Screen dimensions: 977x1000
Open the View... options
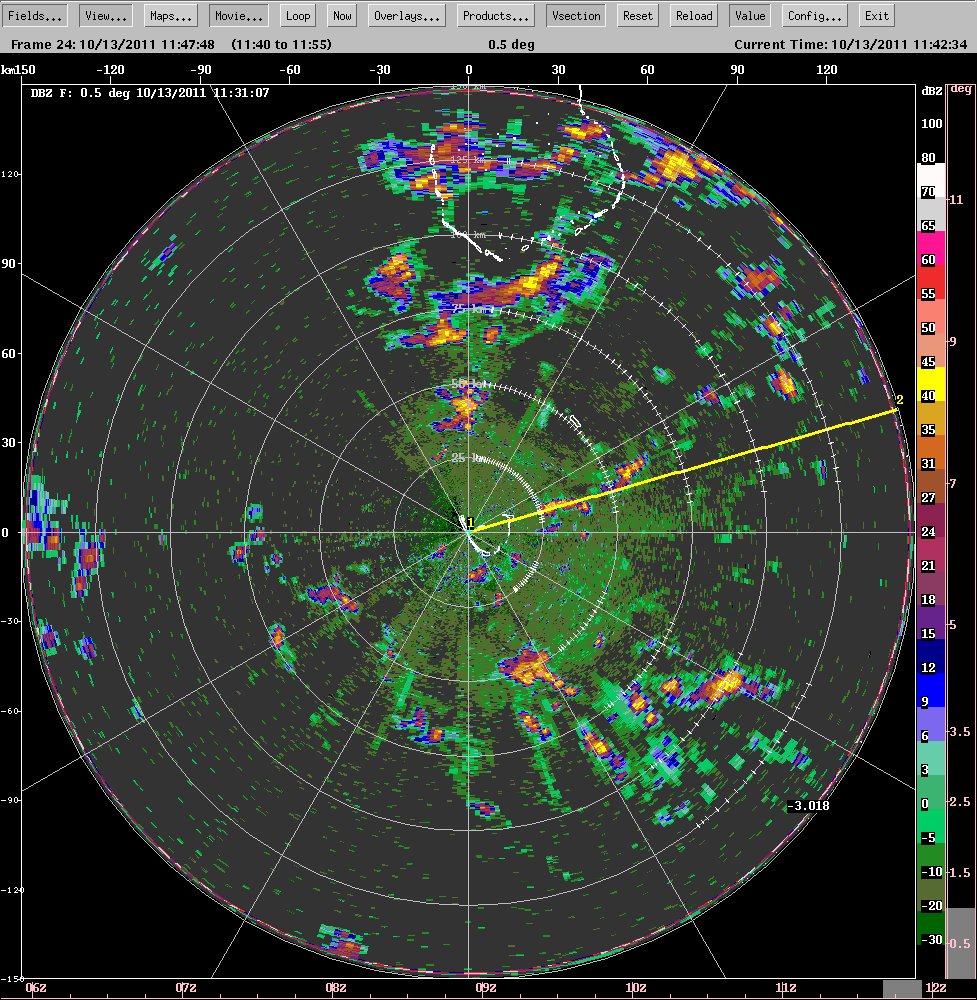point(106,16)
